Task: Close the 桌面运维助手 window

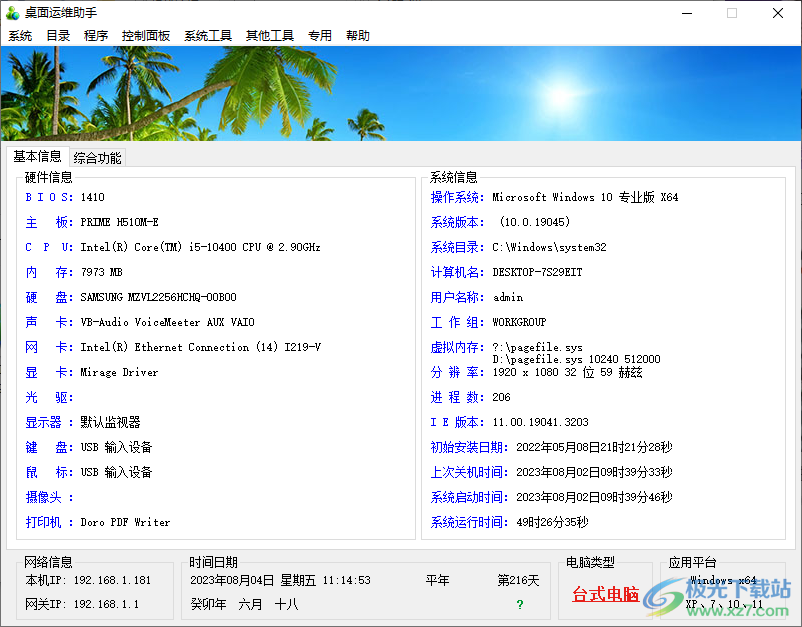Action: tap(778, 13)
